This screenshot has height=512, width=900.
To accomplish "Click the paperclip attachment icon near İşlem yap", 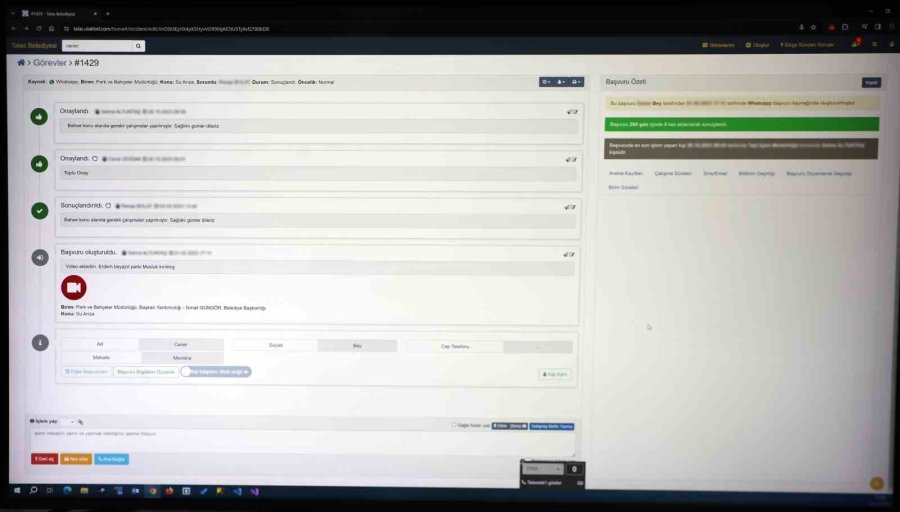I will click(x=81, y=422).
